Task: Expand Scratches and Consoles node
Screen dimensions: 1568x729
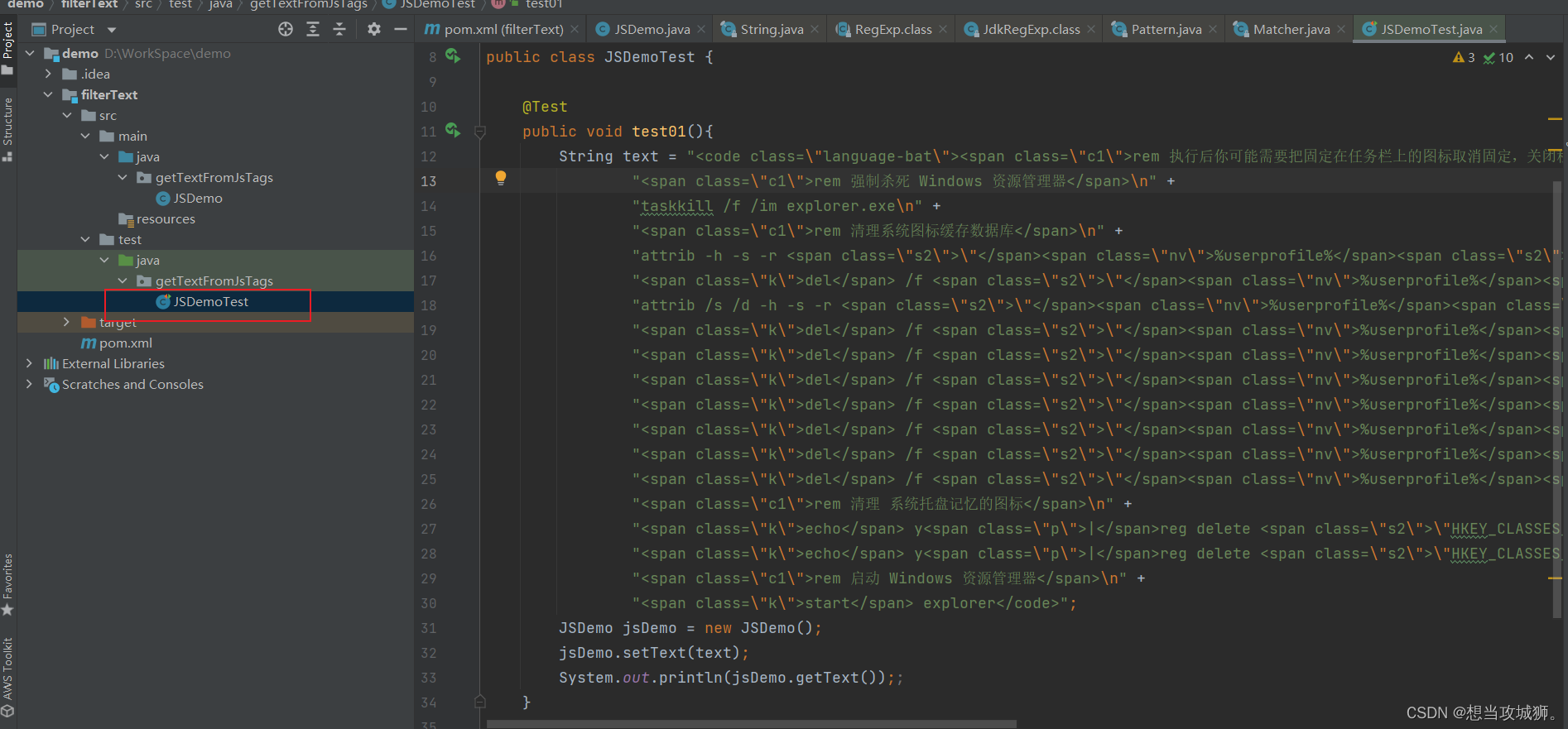Action: (30, 384)
